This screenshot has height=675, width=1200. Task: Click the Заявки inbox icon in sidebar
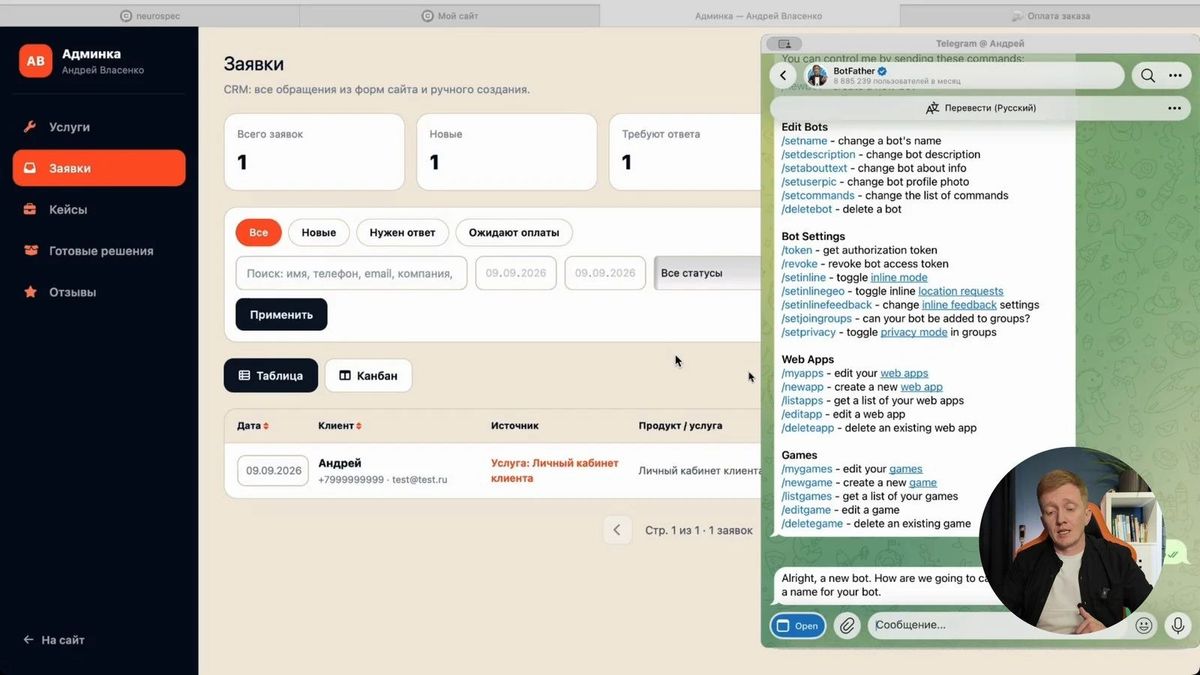pos(30,168)
